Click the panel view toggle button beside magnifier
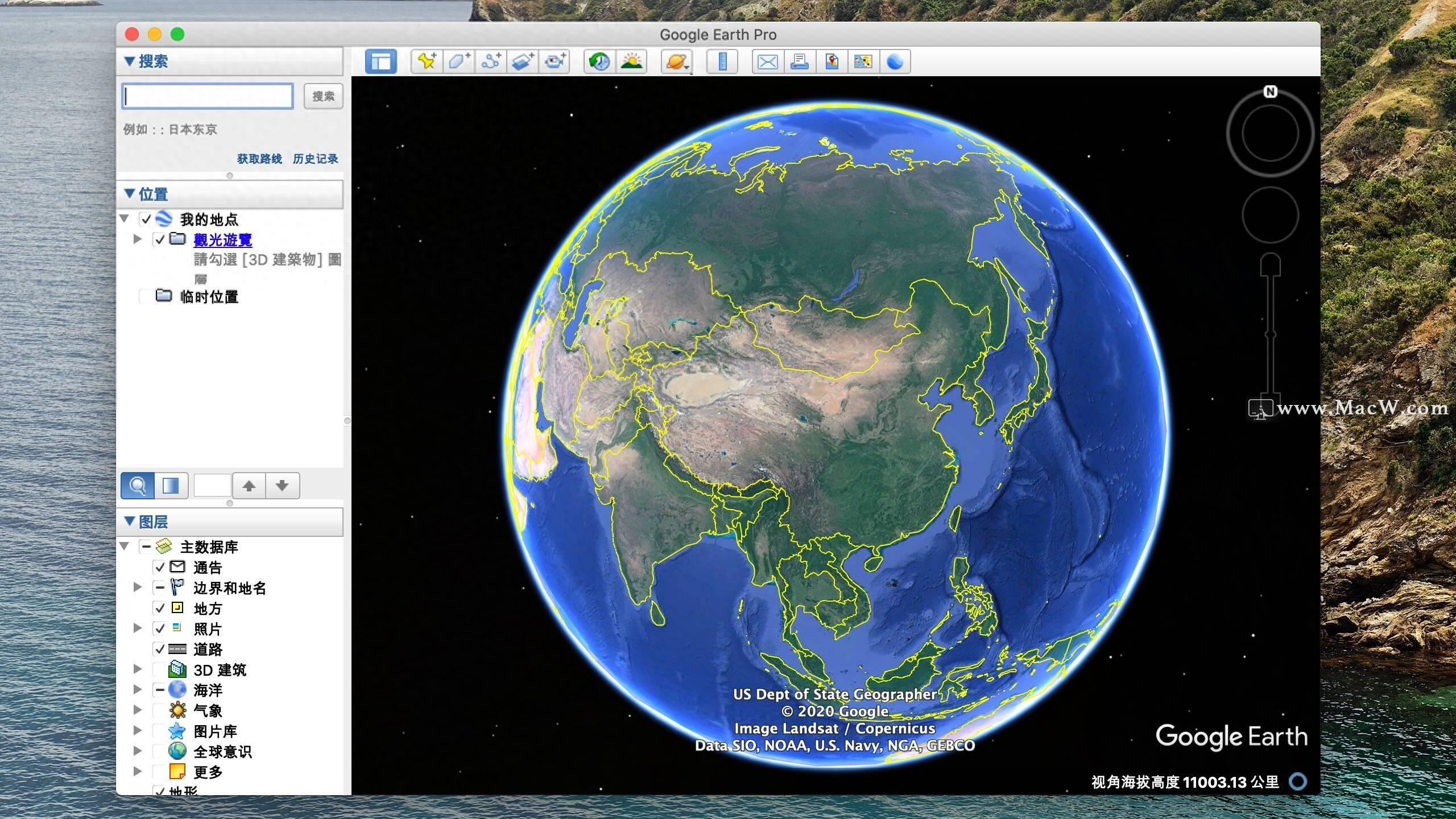 click(171, 486)
